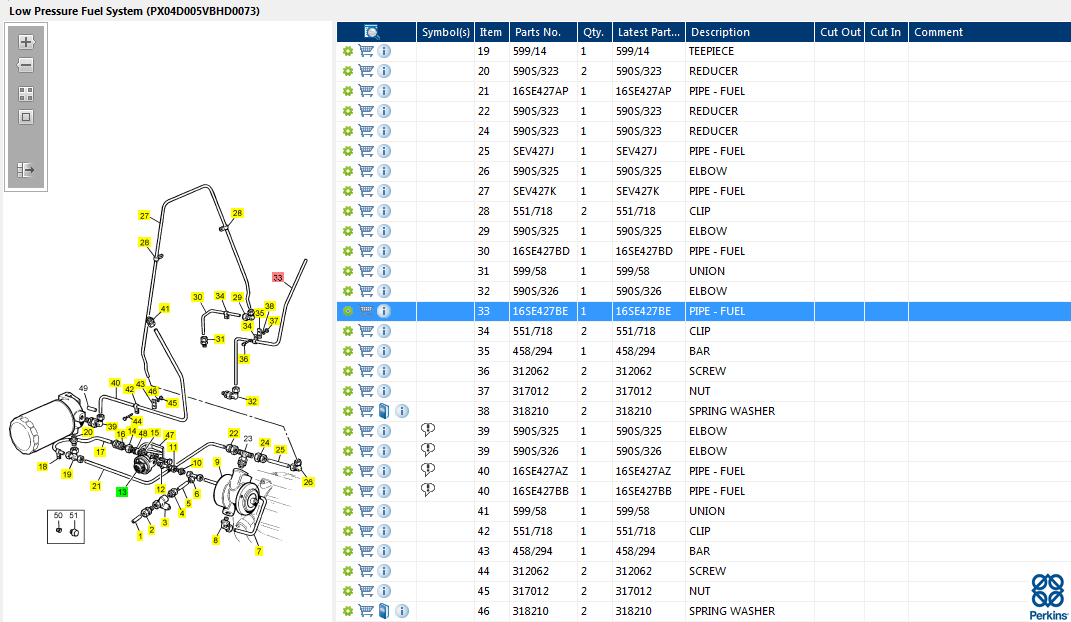Select SEV427K in Parts No. column

(x=535, y=191)
